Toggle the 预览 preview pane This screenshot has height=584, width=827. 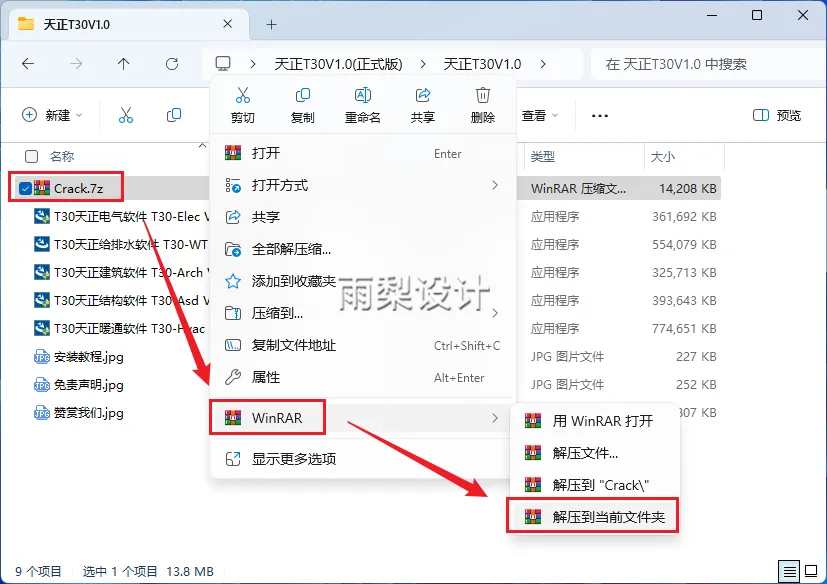[x=777, y=115]
